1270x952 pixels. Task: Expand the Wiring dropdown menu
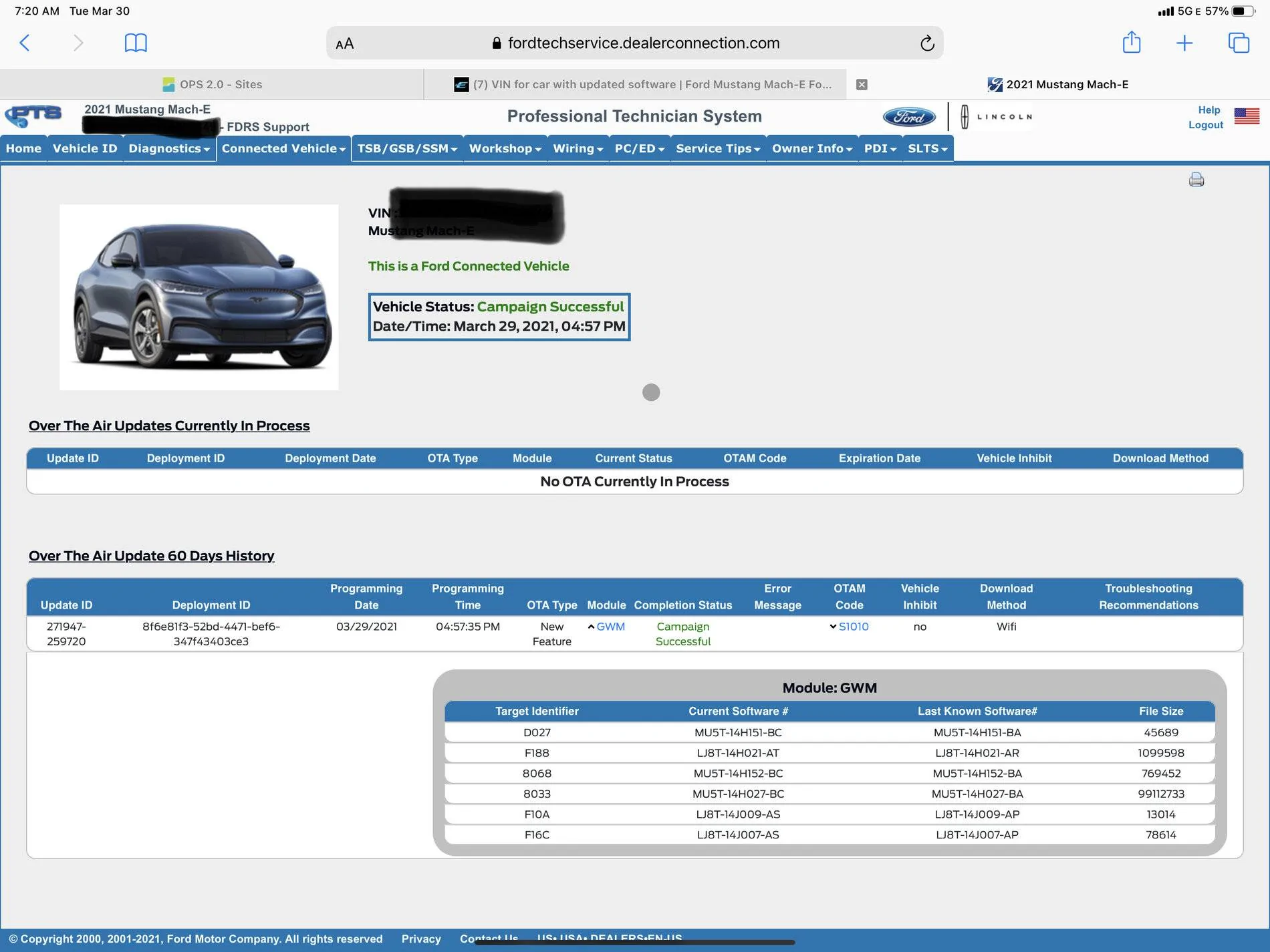tap(578, 148)
